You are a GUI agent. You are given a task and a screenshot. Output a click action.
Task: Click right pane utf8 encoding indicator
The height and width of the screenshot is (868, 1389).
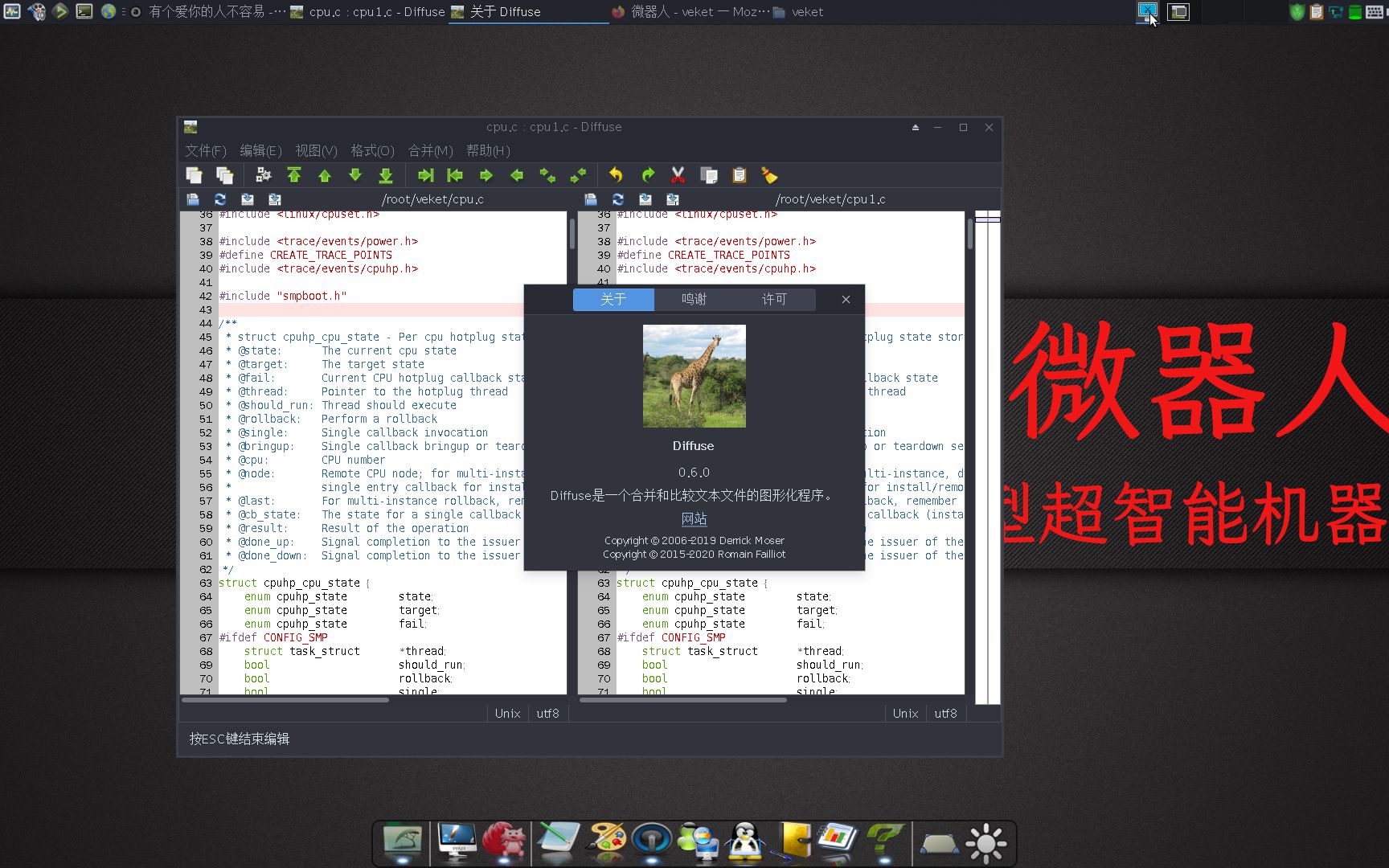(946, 714)
